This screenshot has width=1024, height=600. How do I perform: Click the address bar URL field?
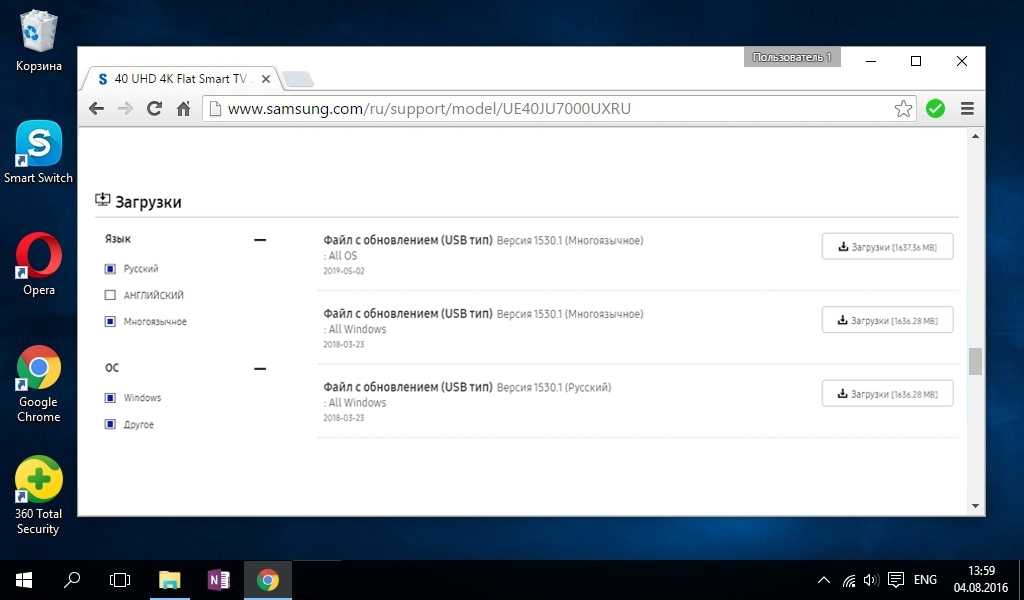[x=550, y=109]
